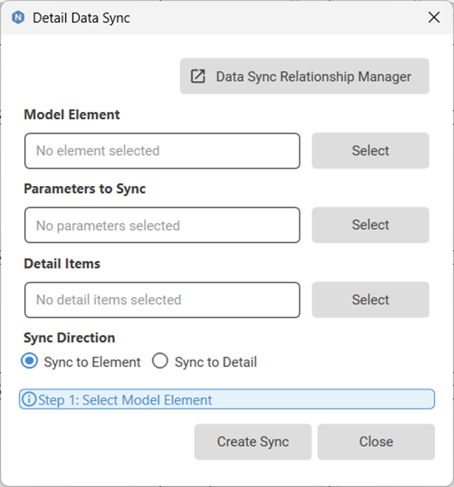The width and height of the screenshot is (454, 487).
Task: Focus the 'No detail items selected' field
Action: click(162, 300)
